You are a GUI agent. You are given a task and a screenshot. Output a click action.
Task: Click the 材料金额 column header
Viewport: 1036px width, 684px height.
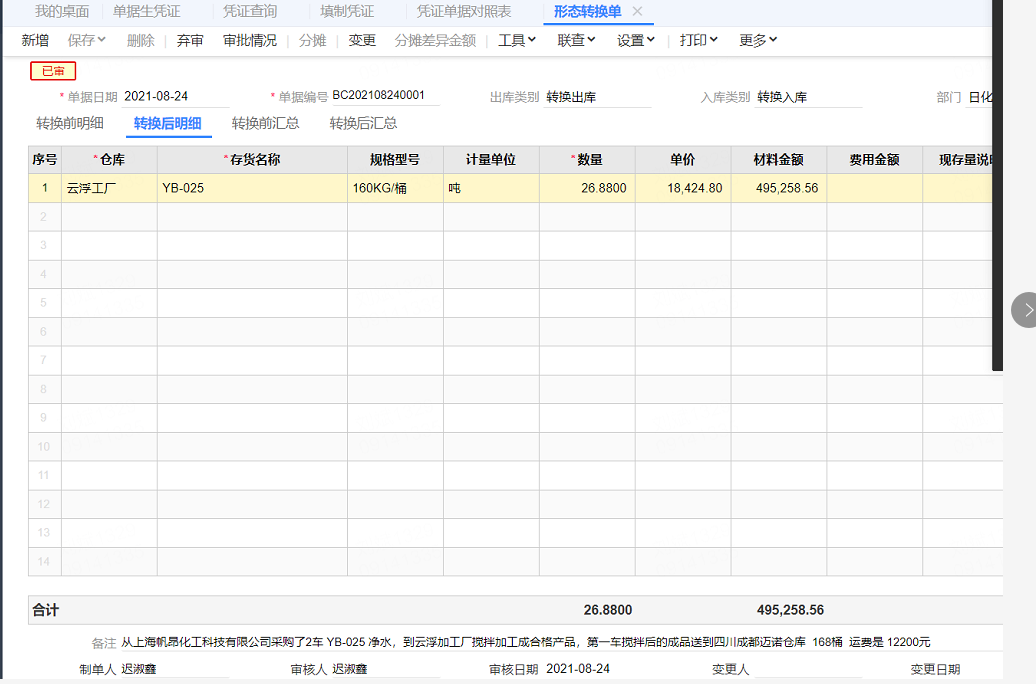pos(778,160)
